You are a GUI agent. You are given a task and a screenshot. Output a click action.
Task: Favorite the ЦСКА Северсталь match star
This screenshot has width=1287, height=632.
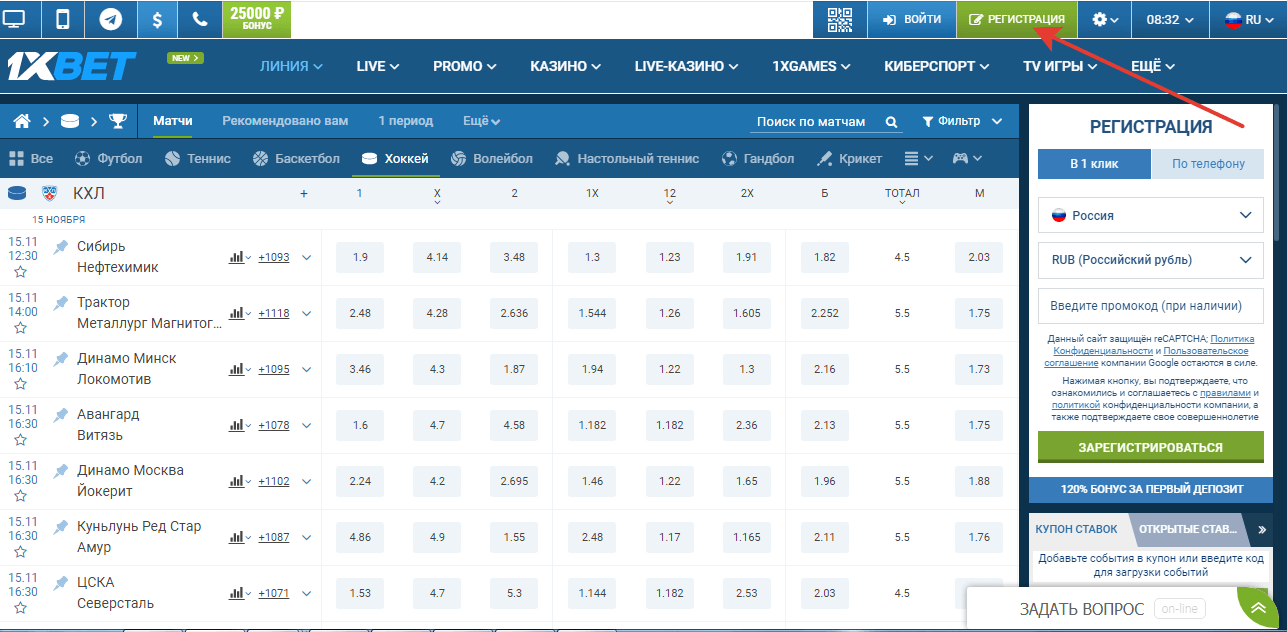coord(20,608)
